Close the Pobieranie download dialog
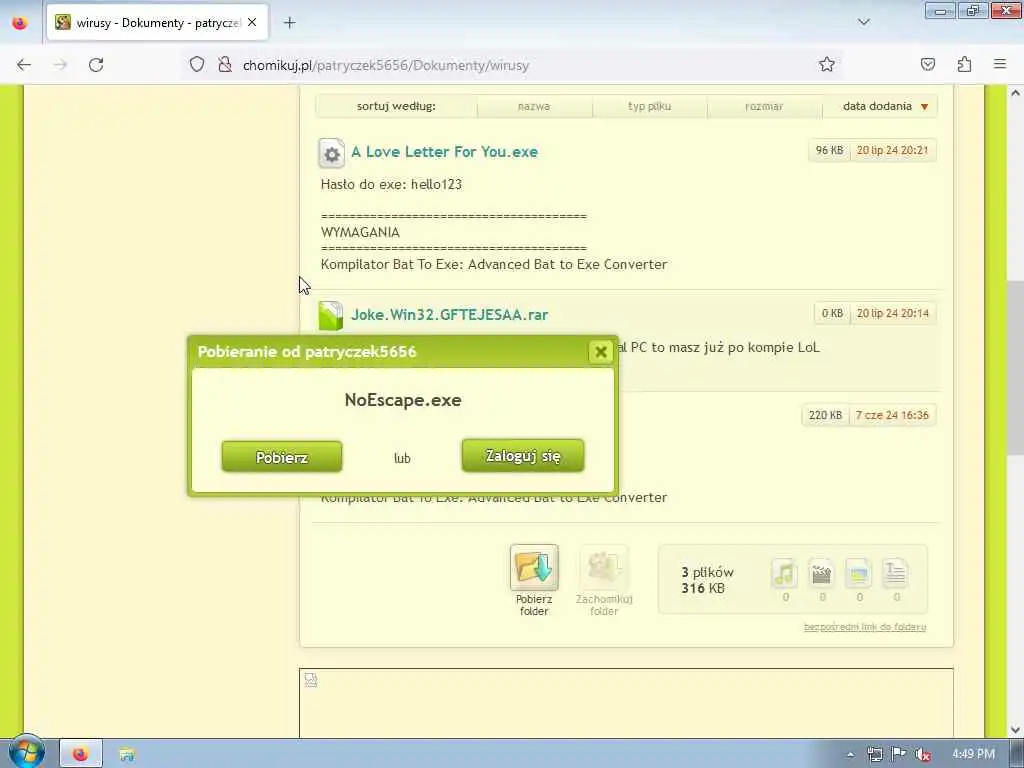The image size is (1024, 768). pos(600,352)
